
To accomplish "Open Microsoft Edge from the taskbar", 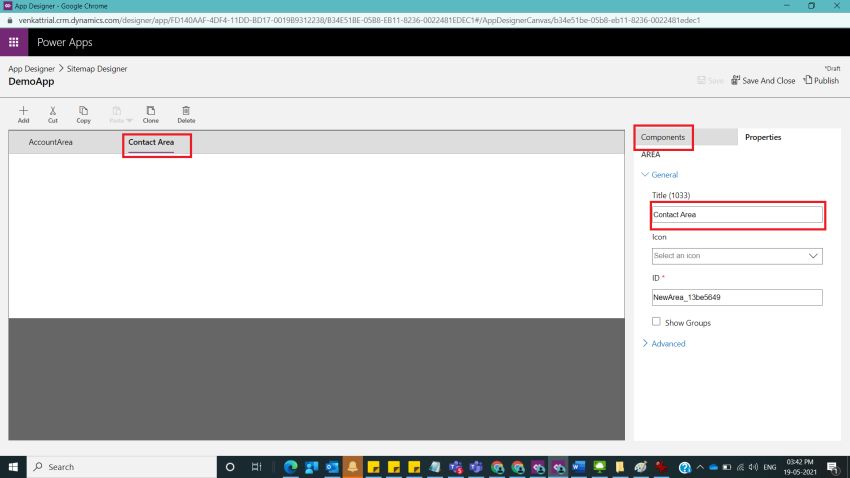I will click(x=291, y=467).
